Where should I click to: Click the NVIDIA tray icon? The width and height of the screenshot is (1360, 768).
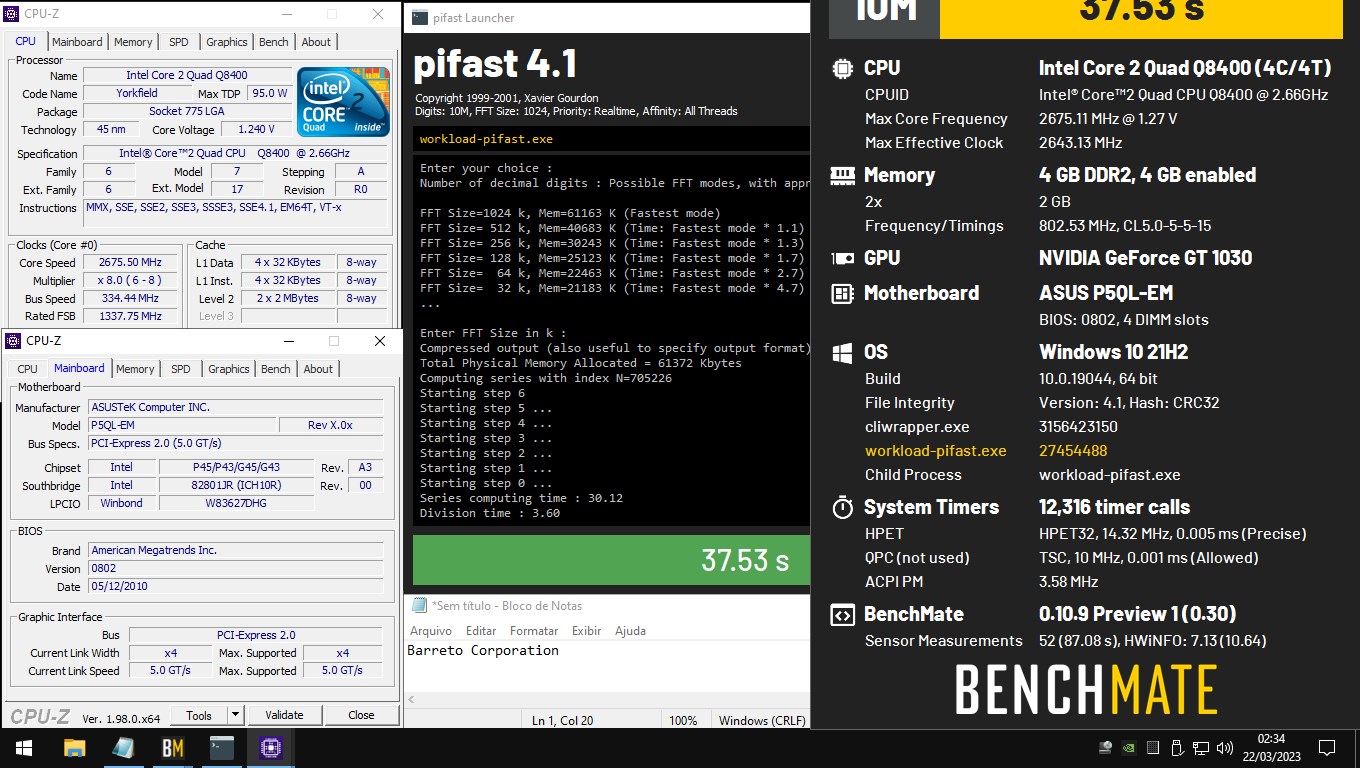coord(1129,747)
